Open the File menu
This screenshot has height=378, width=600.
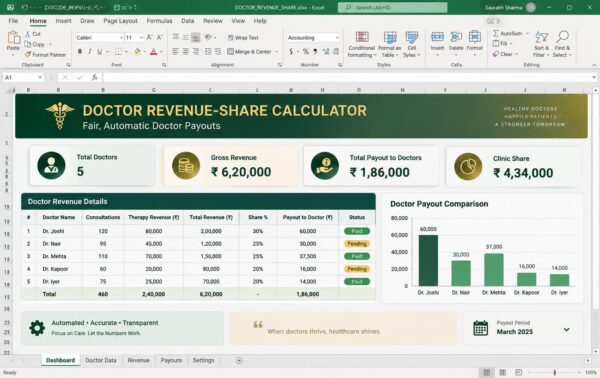coord(13,21)
